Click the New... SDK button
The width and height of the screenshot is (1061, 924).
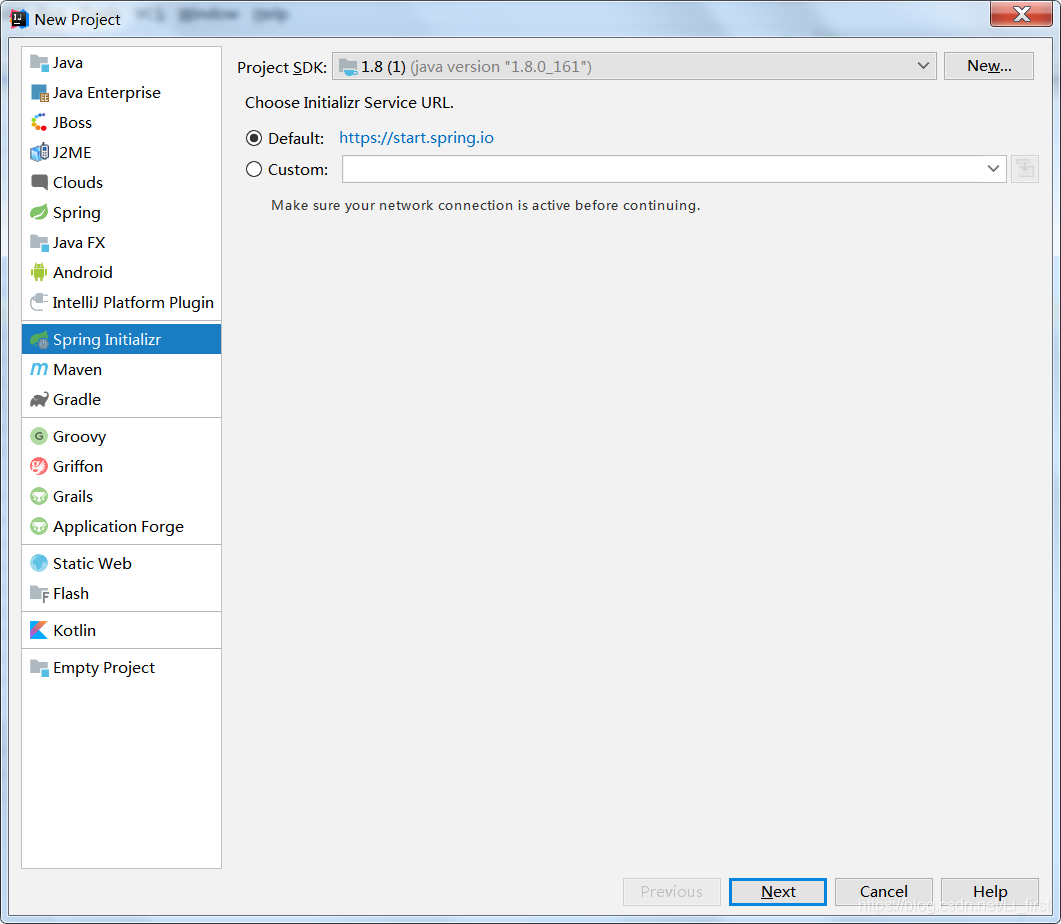989,66
